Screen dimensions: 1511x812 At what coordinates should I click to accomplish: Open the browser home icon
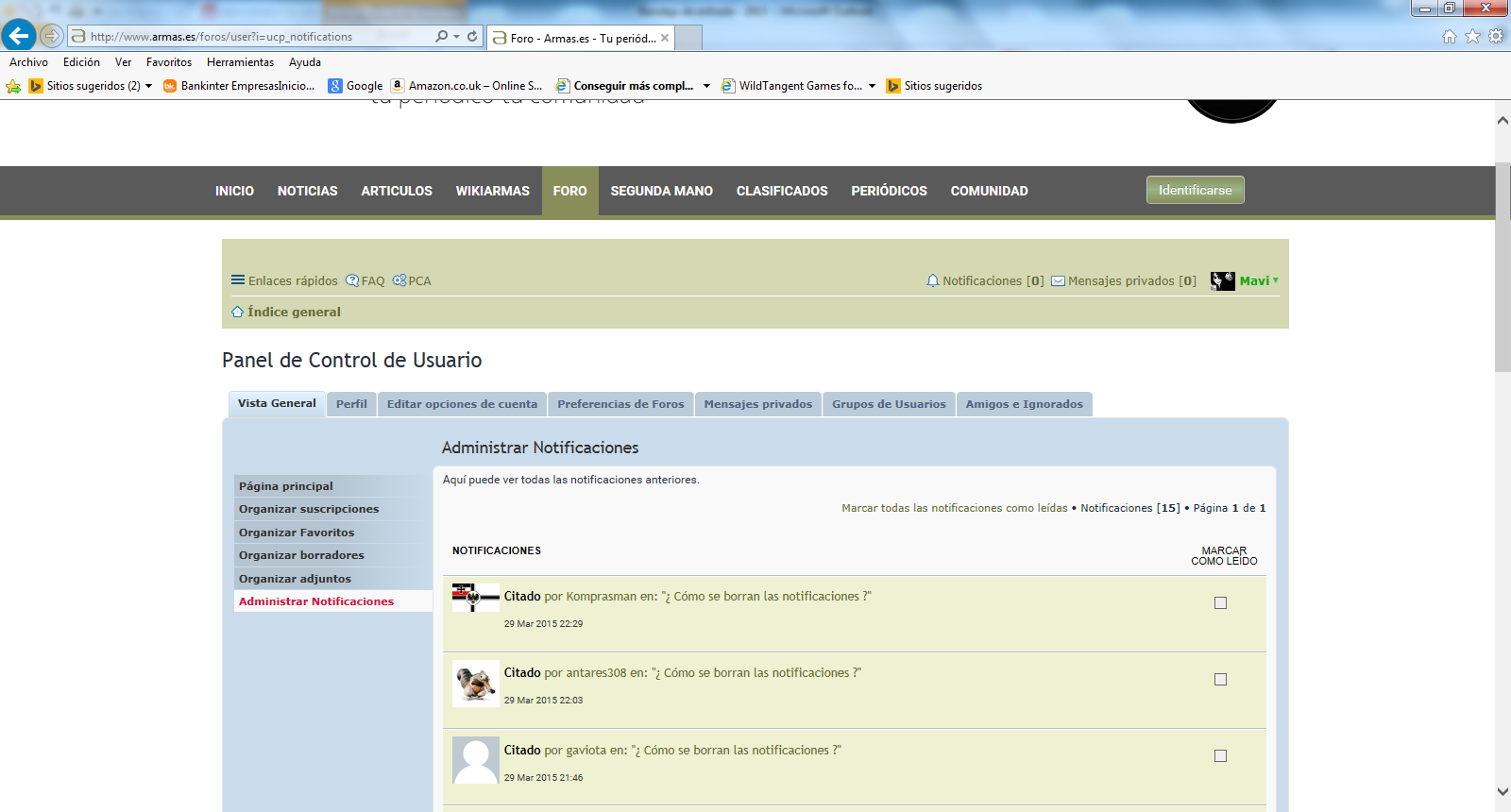(1449, 37)
